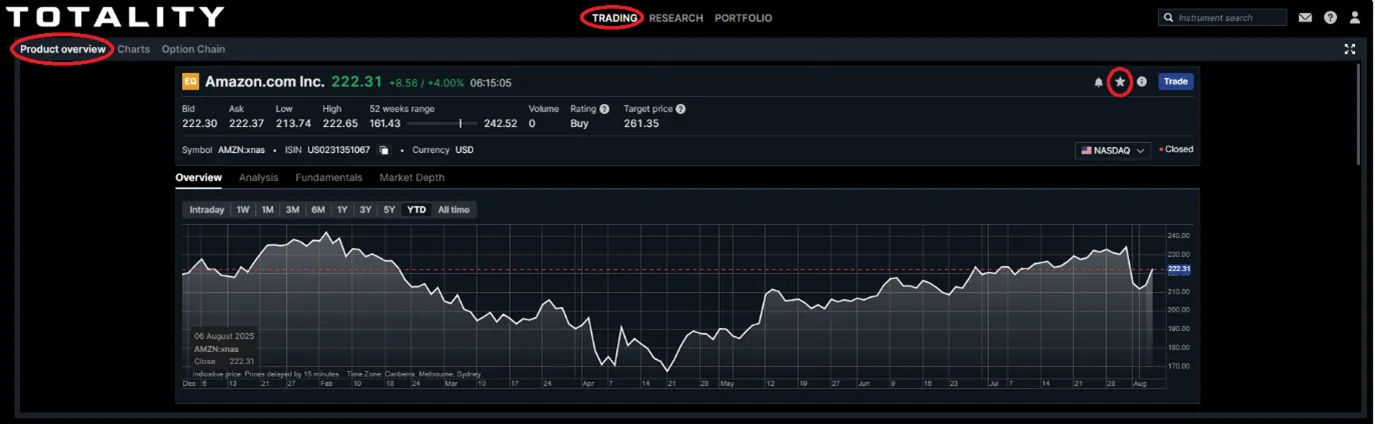Set chart range to 1W
Screen dimensions: 1375x424
coord(243,210)
